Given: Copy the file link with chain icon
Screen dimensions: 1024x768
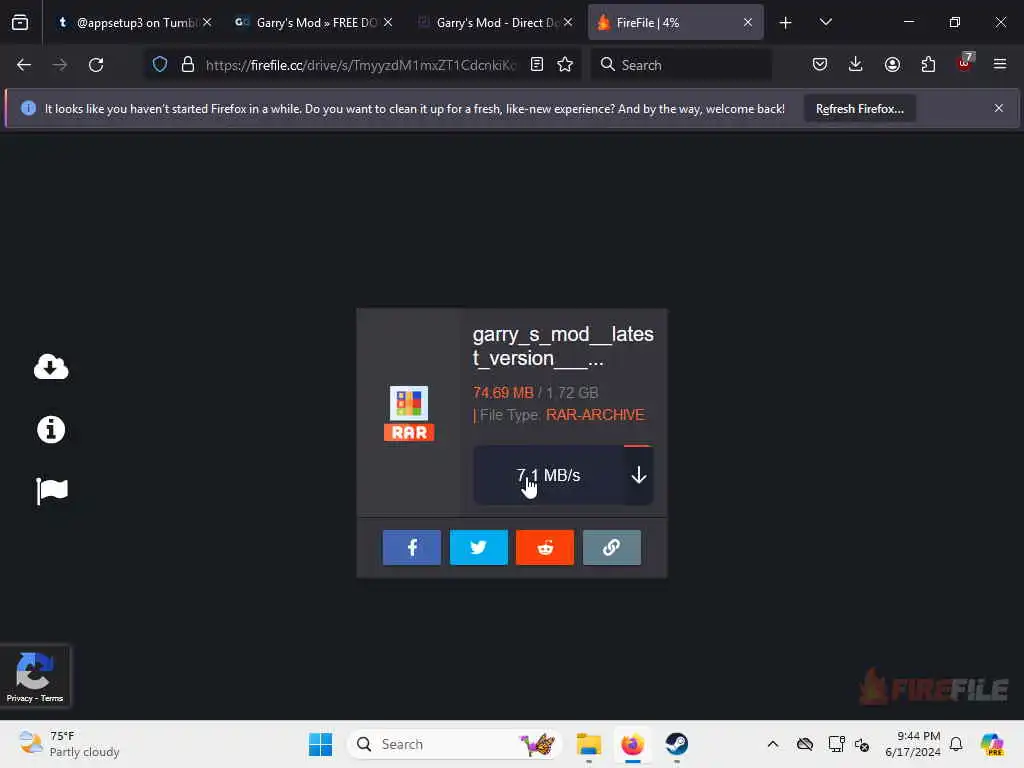Looking at the screenshot, I should (612, 547).
